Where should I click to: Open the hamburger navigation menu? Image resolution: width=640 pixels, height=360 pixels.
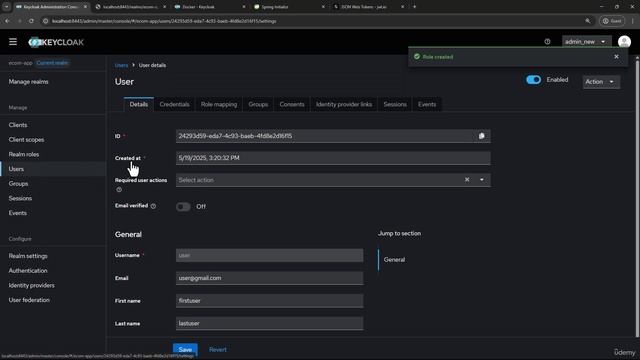click(13, 42)
